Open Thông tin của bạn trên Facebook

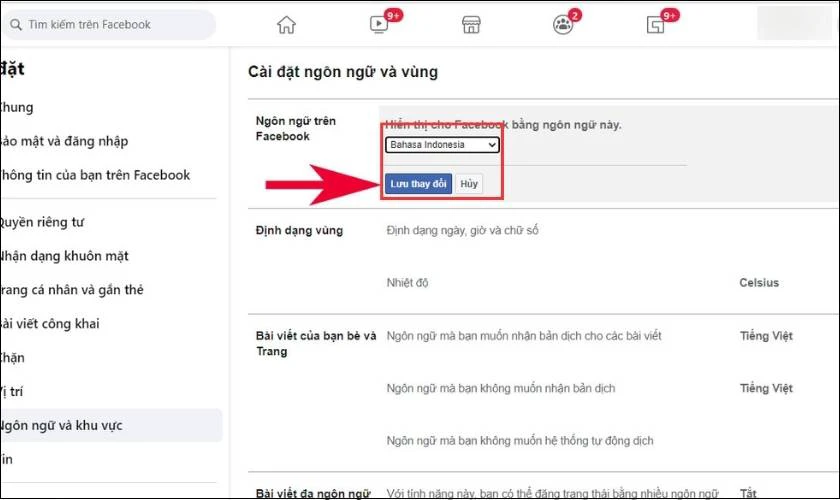(94, 175)
